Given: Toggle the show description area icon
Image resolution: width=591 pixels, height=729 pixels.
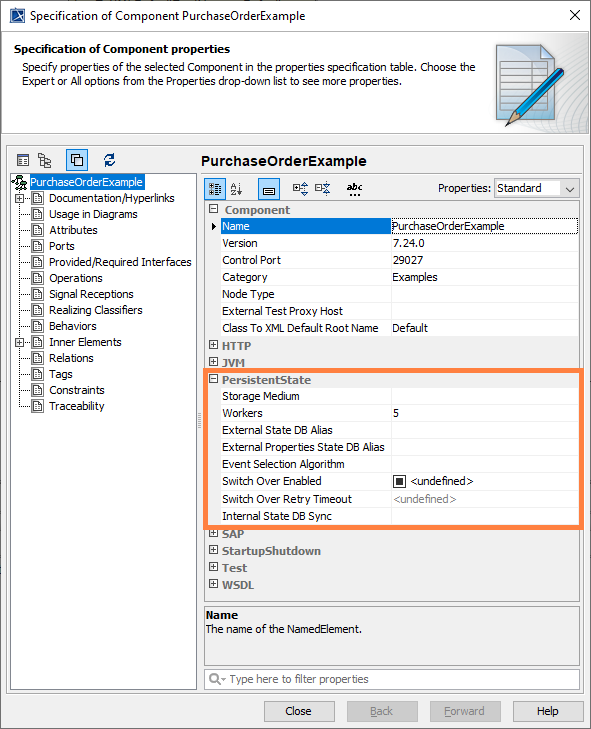Looking at the screenshot, I should tap(269, 189).
